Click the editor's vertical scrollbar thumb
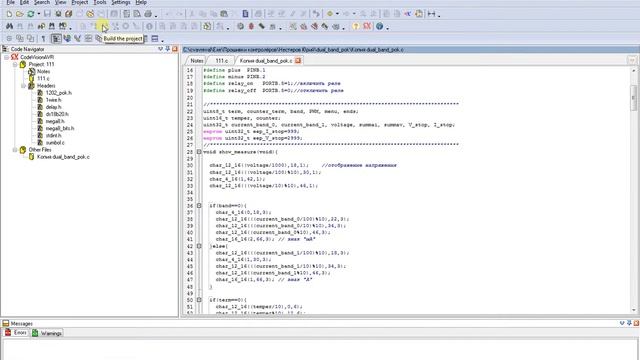The image size is (640, 360). [634, 98]
